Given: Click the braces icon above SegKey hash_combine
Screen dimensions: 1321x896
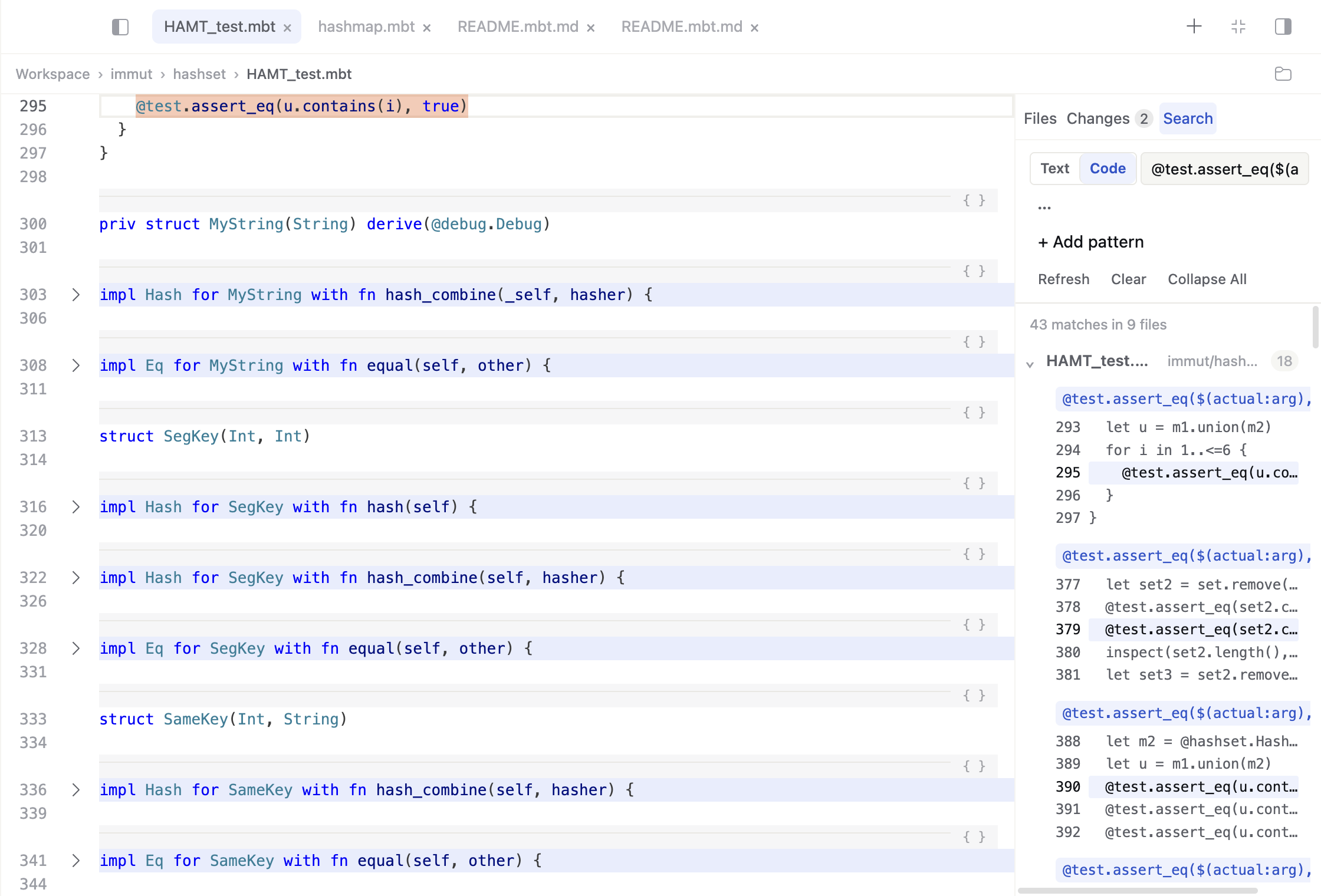Looking at the screenshot, I should point(974,554).
